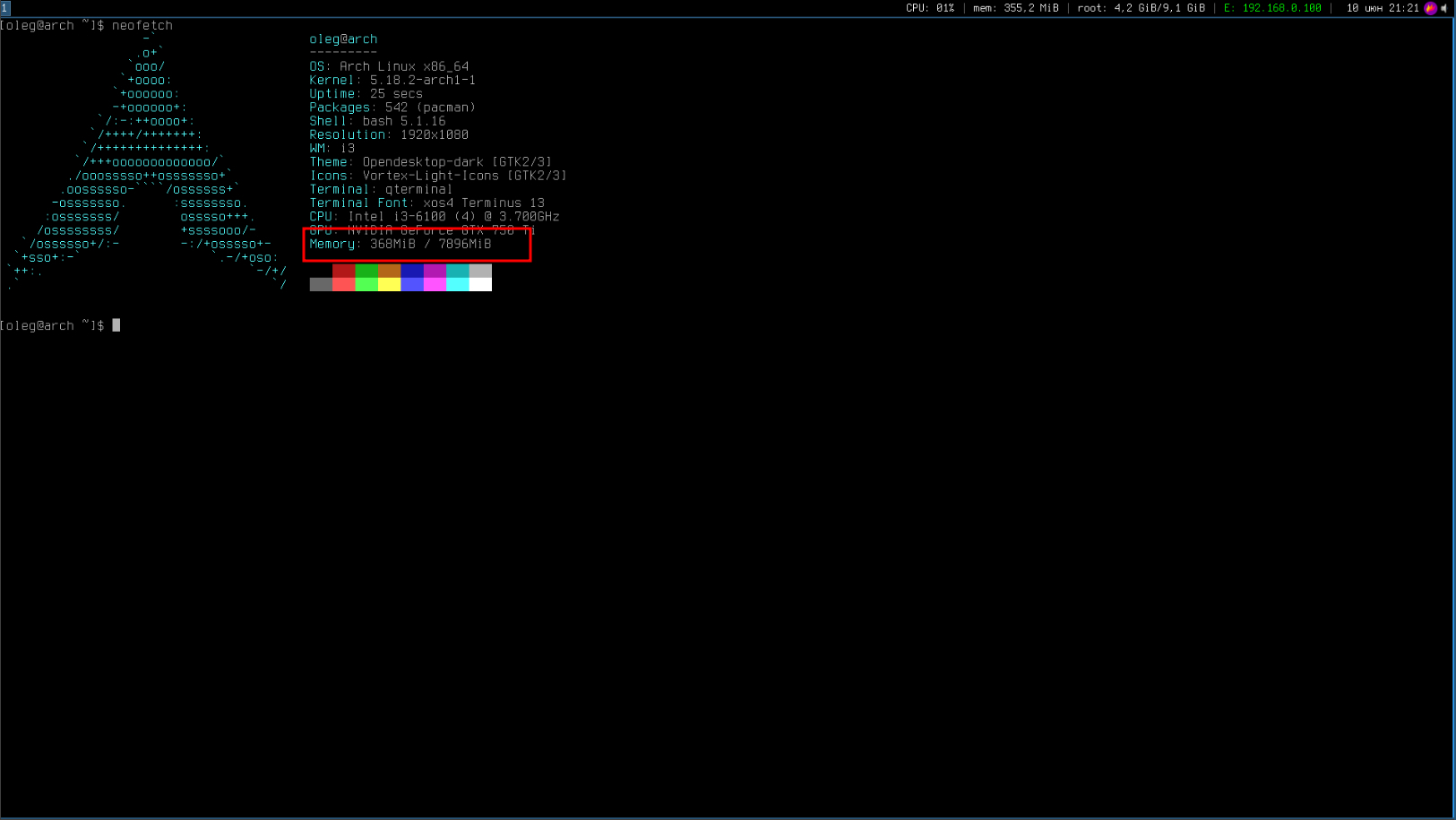The height and width of the screenshot is (820, 1456).
Task: Click the bright cyan color block
Action: (x=457, y=284)
